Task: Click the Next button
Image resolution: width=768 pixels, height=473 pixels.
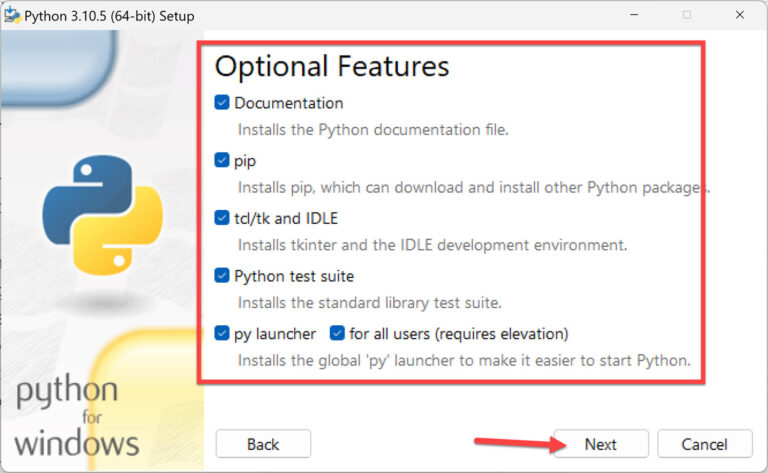Action: 601,444
